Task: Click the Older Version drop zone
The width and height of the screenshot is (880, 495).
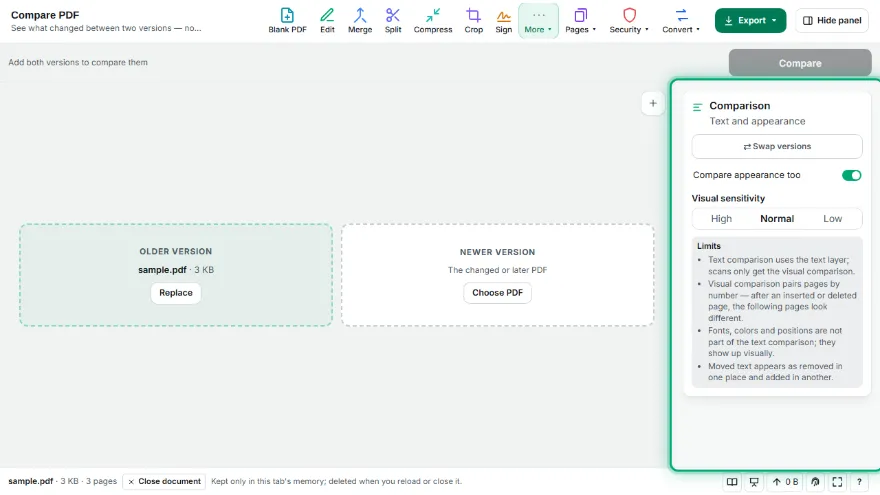Action: point(176,275)
